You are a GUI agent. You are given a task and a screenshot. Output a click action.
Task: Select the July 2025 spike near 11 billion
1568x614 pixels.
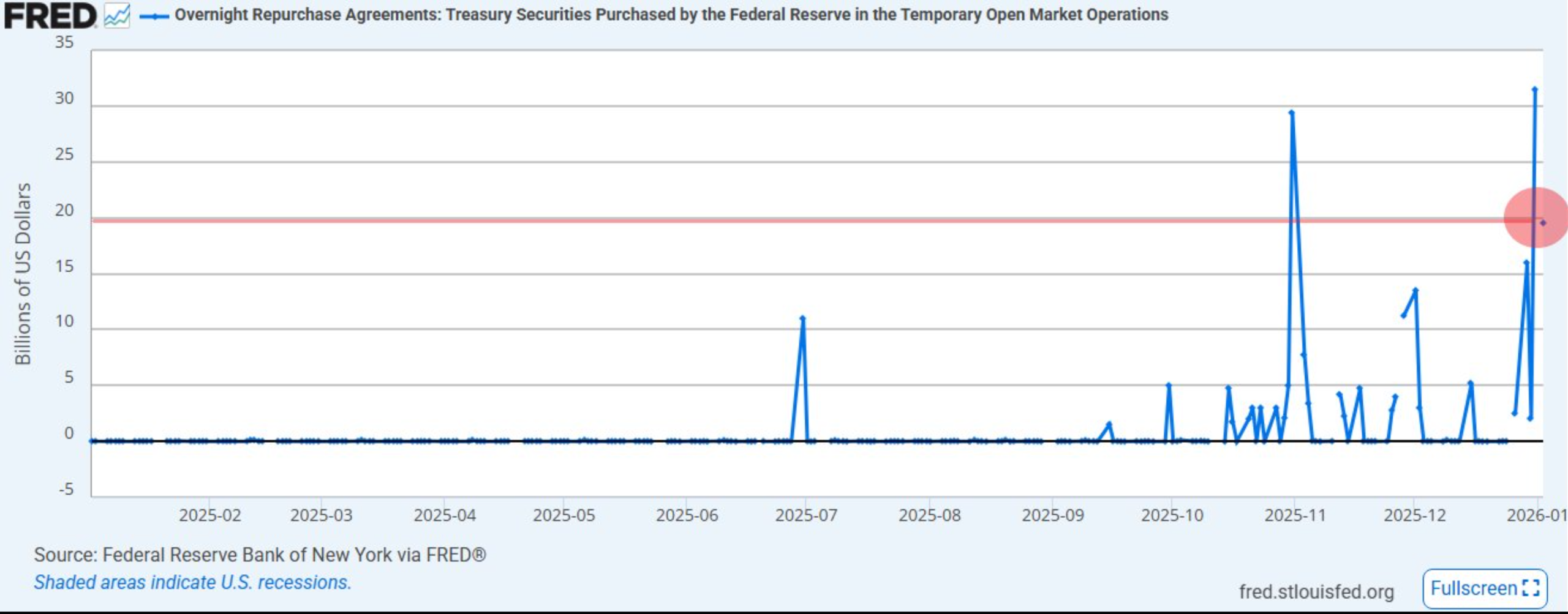(802, 318)
